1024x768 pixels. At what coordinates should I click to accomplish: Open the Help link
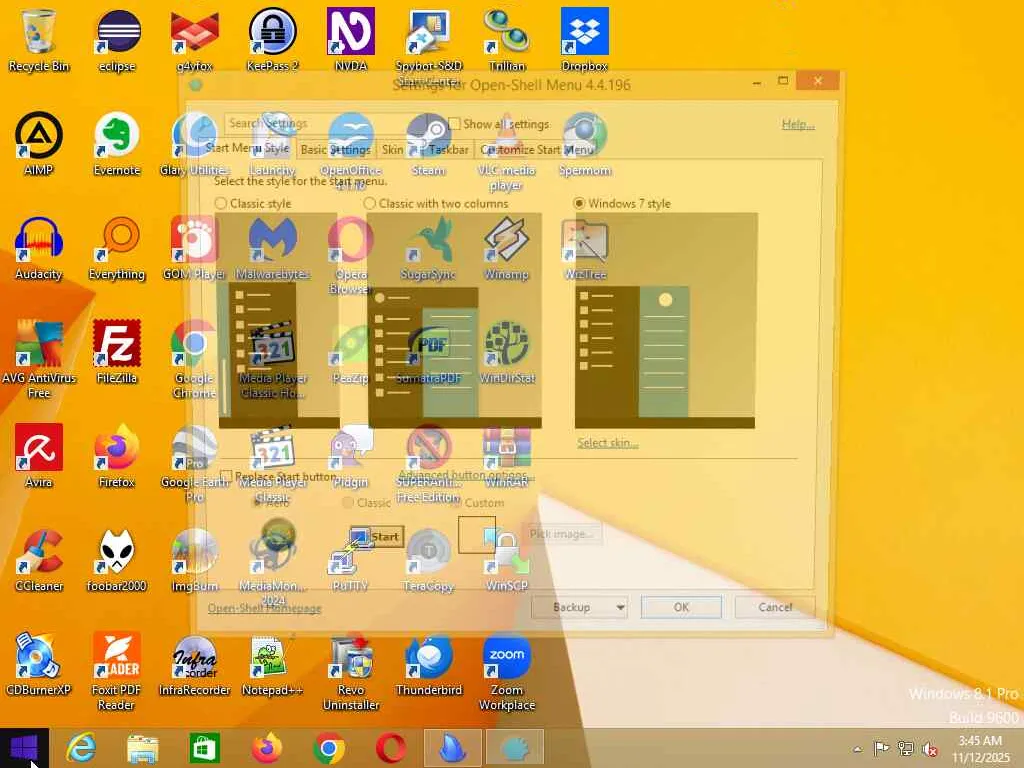[x=798, y=124]
